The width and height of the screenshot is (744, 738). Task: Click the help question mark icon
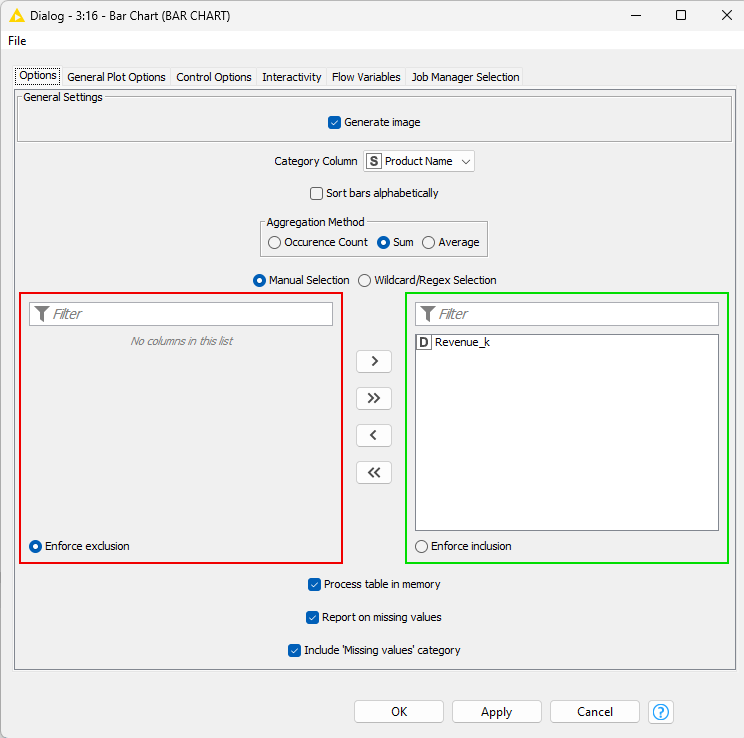(x=661, y=712)
